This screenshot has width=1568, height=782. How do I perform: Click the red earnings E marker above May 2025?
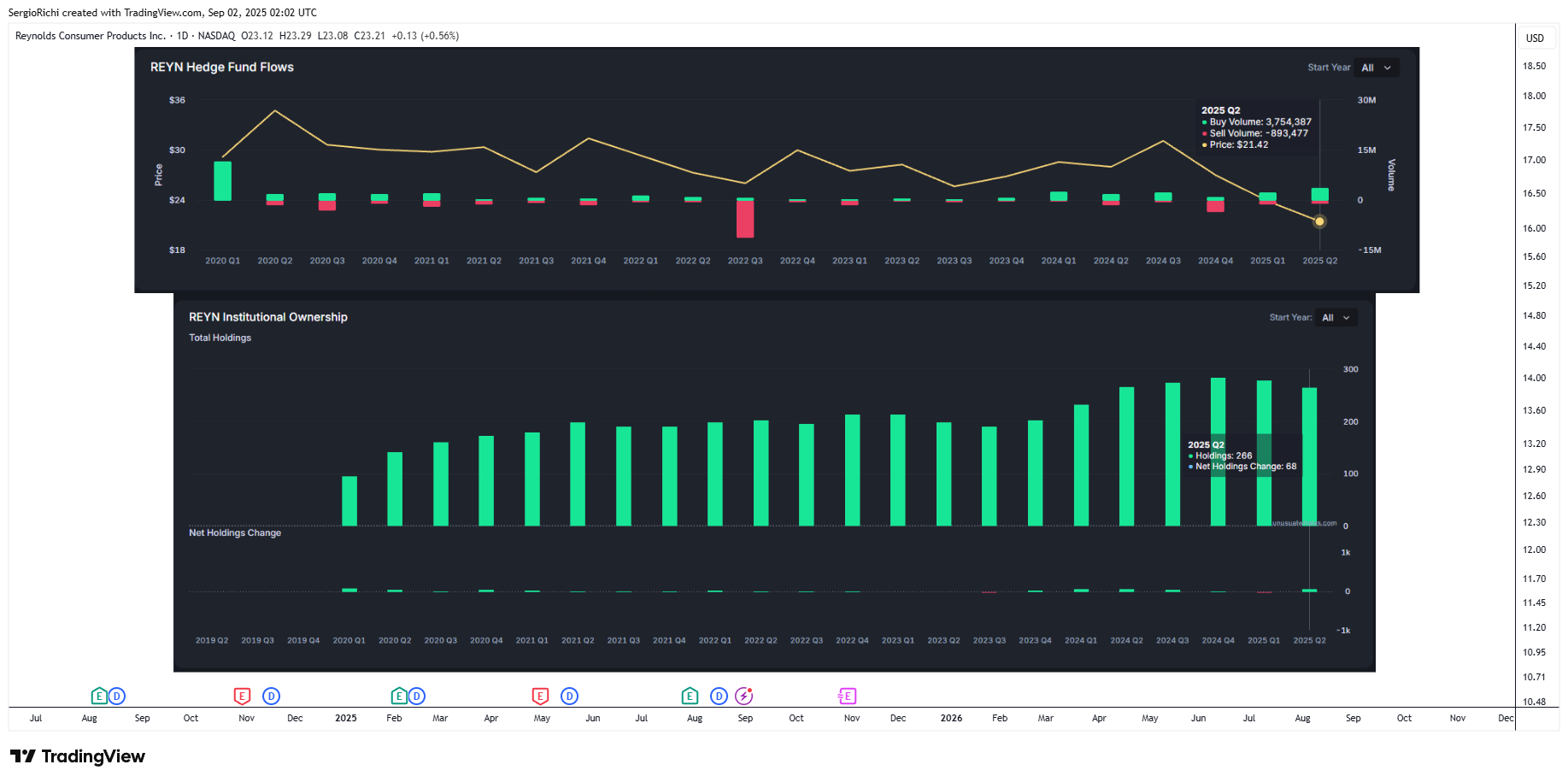[x=540, y=696]
